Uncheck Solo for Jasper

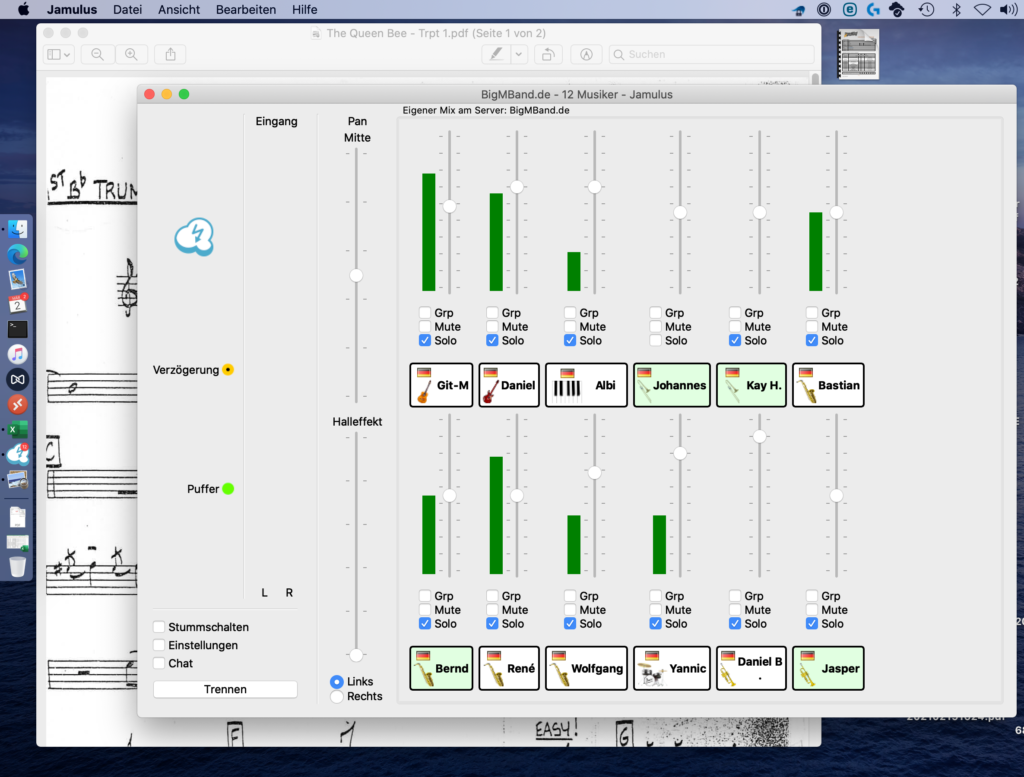812,624
